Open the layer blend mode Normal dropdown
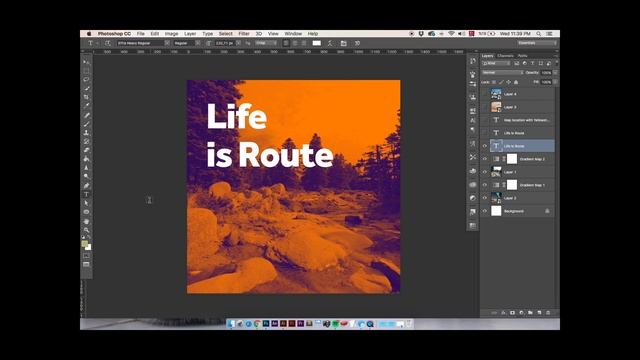Image resolution: width=640 pixels, height=360 pixels. (502, 73)
